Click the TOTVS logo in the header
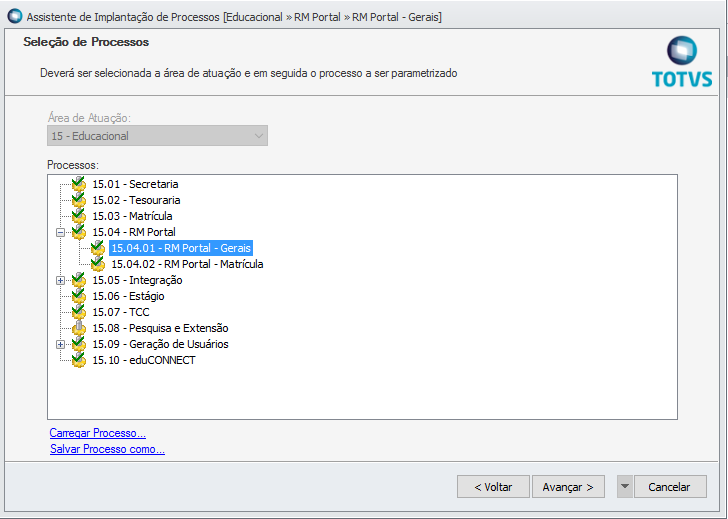 click(x=682, y=63)
